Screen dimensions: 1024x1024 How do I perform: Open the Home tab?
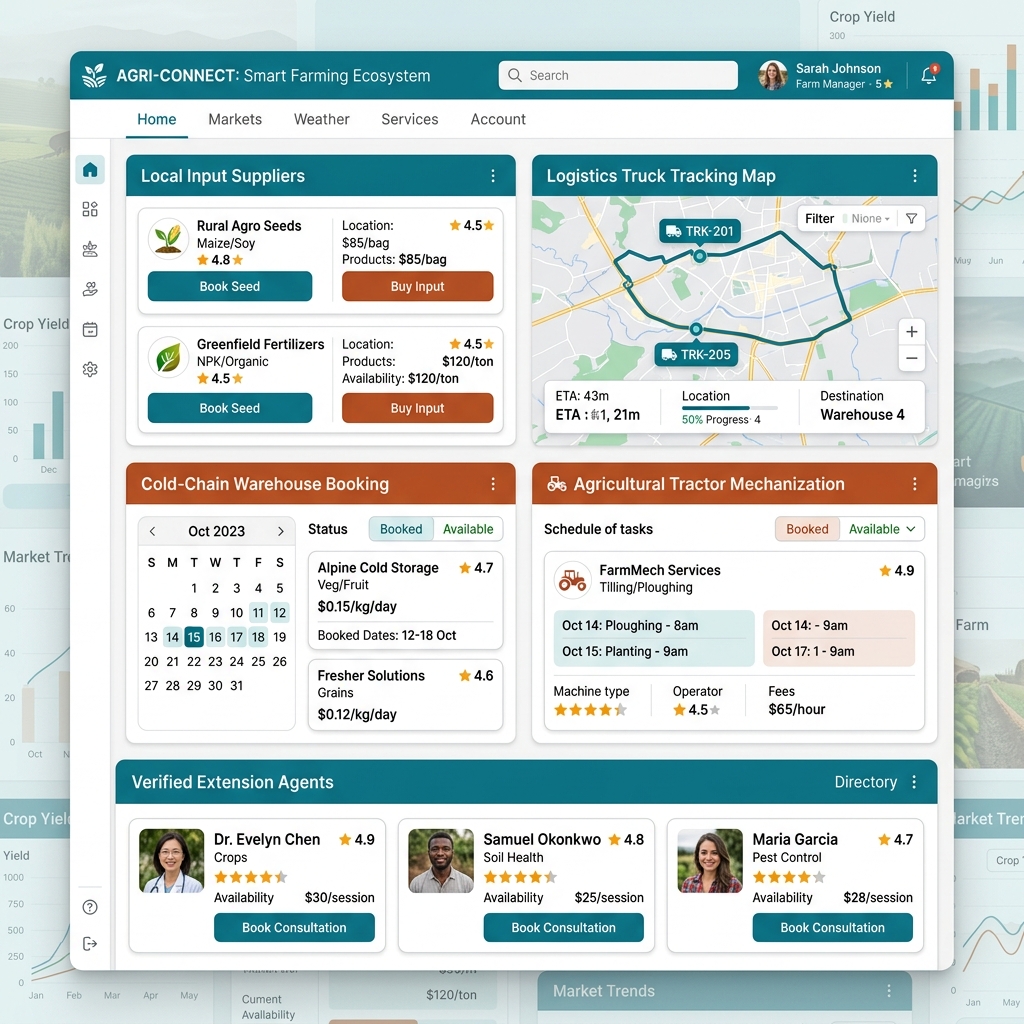click(157, 120)
